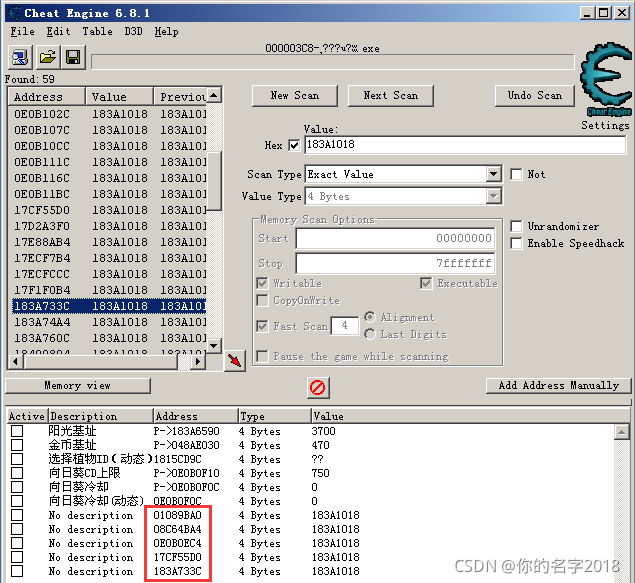
Task: Enable the Not checkbox
Action: click(516, 174)
